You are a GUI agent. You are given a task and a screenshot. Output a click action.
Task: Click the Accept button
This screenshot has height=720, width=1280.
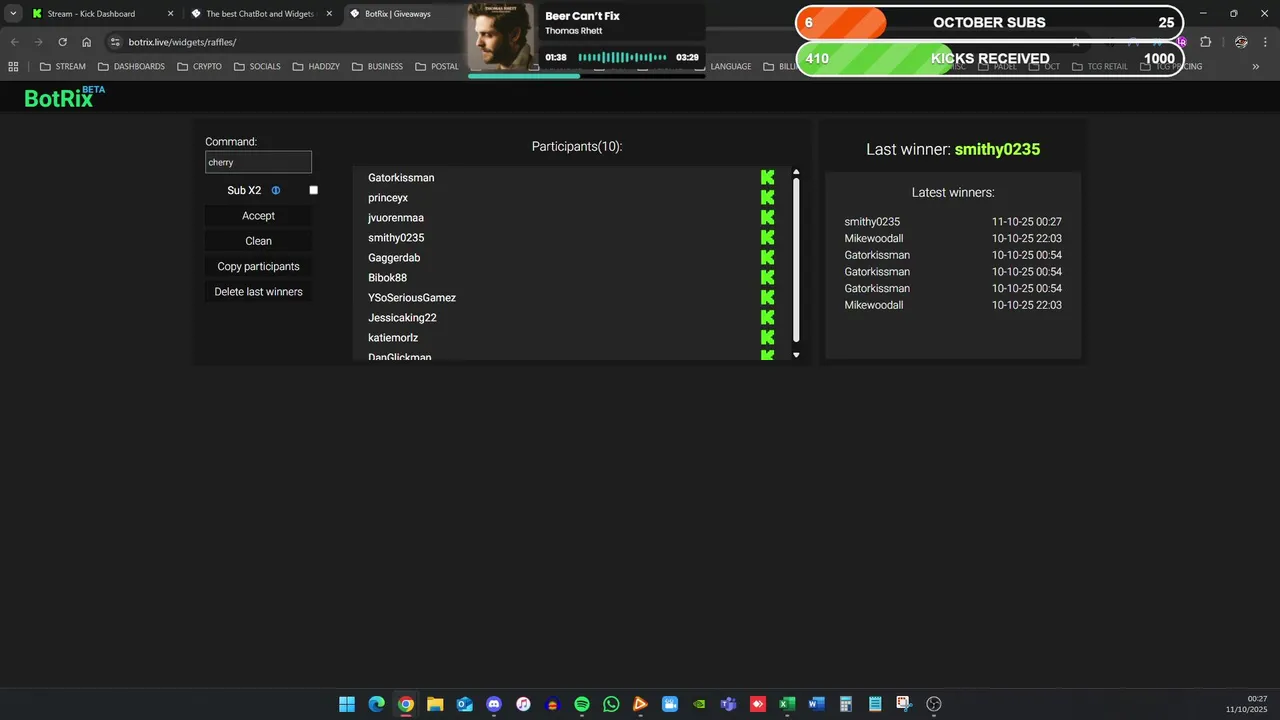point(258,216)
